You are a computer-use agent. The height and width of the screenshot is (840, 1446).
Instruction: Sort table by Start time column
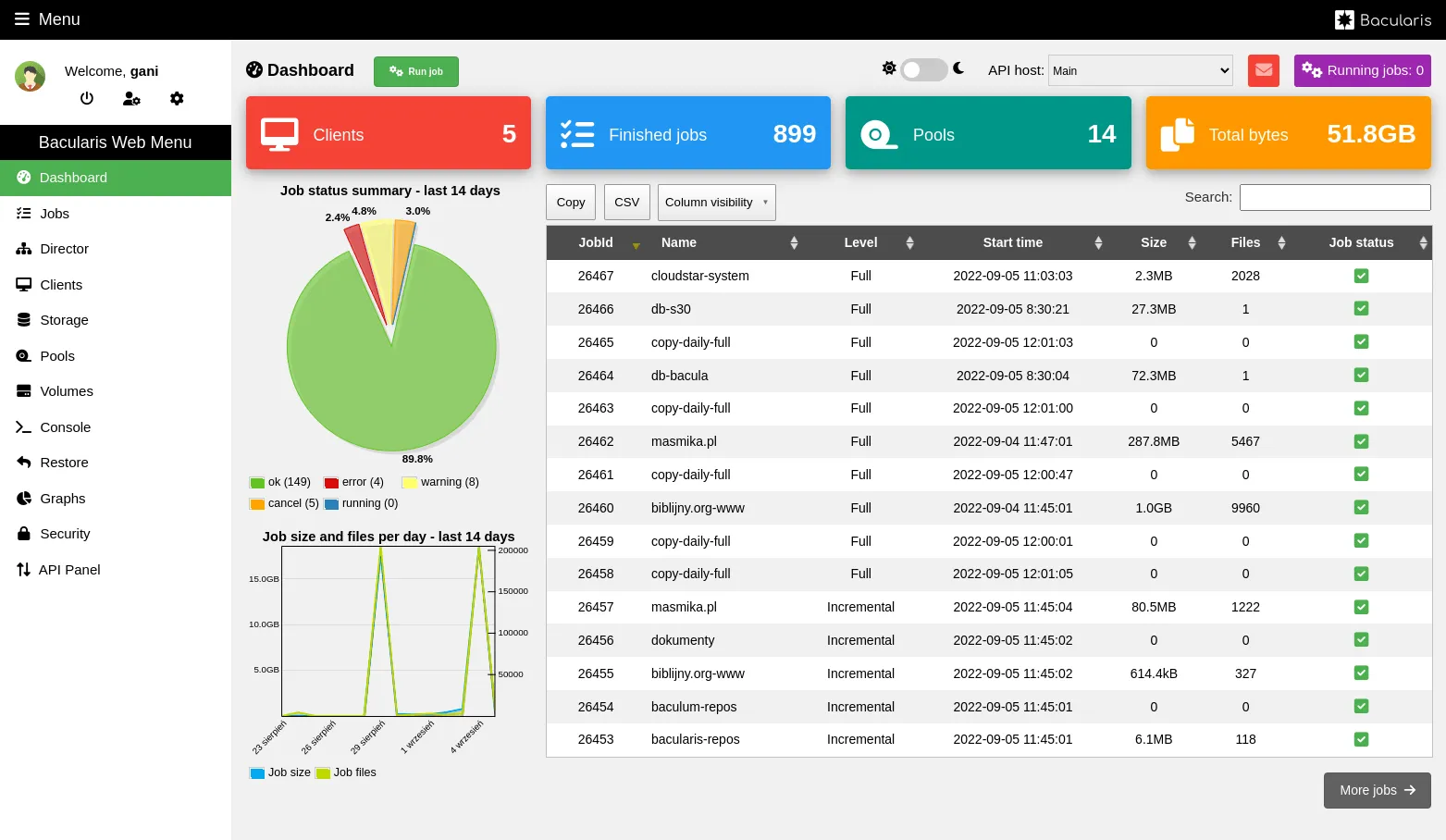pyautogui.click(x=1012, y=242)
